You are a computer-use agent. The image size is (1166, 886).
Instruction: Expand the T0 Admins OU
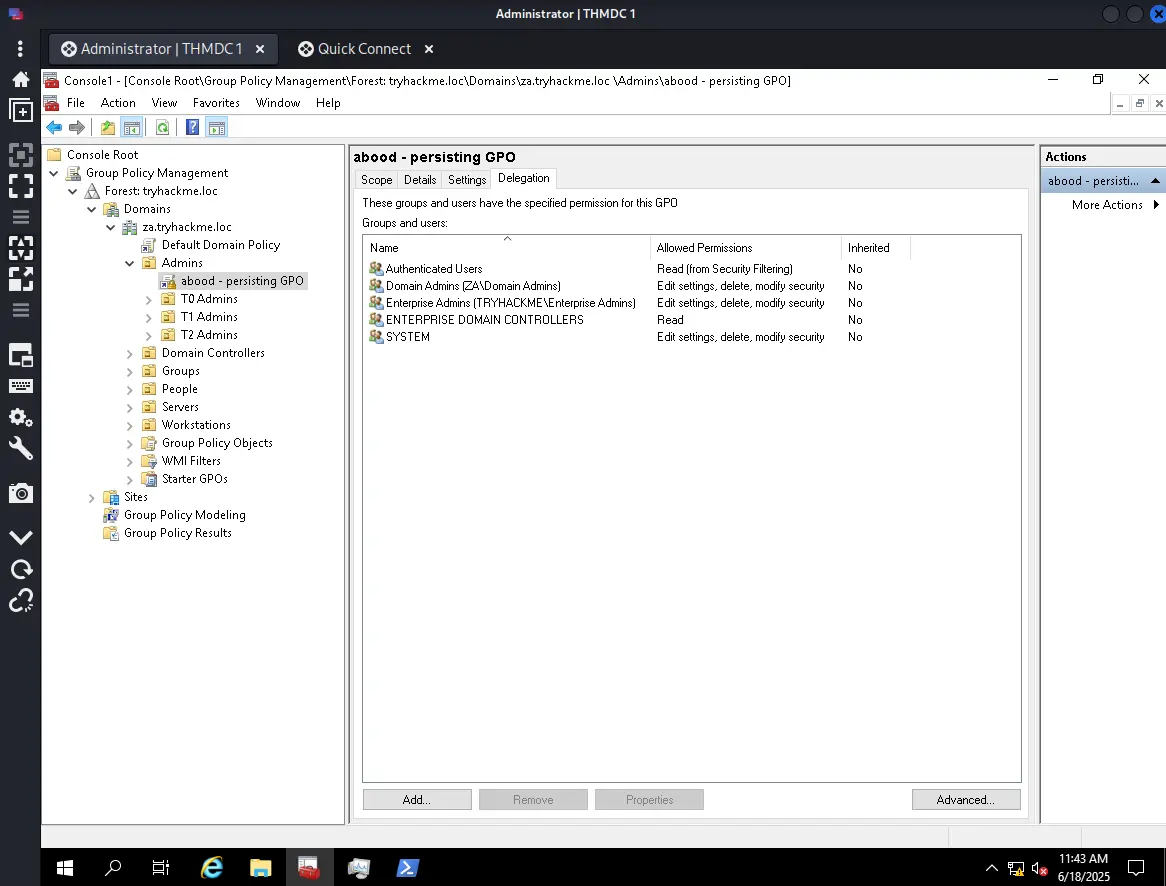click(149, 300)
